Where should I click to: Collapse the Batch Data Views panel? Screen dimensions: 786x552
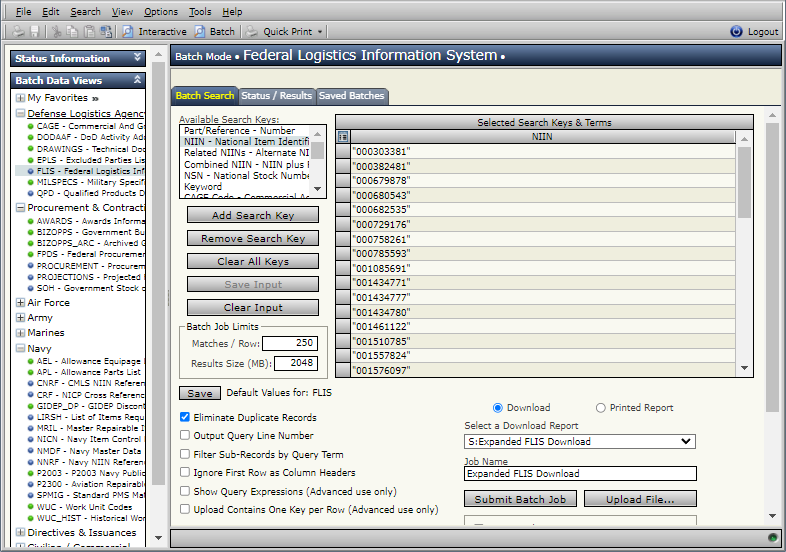137,80
